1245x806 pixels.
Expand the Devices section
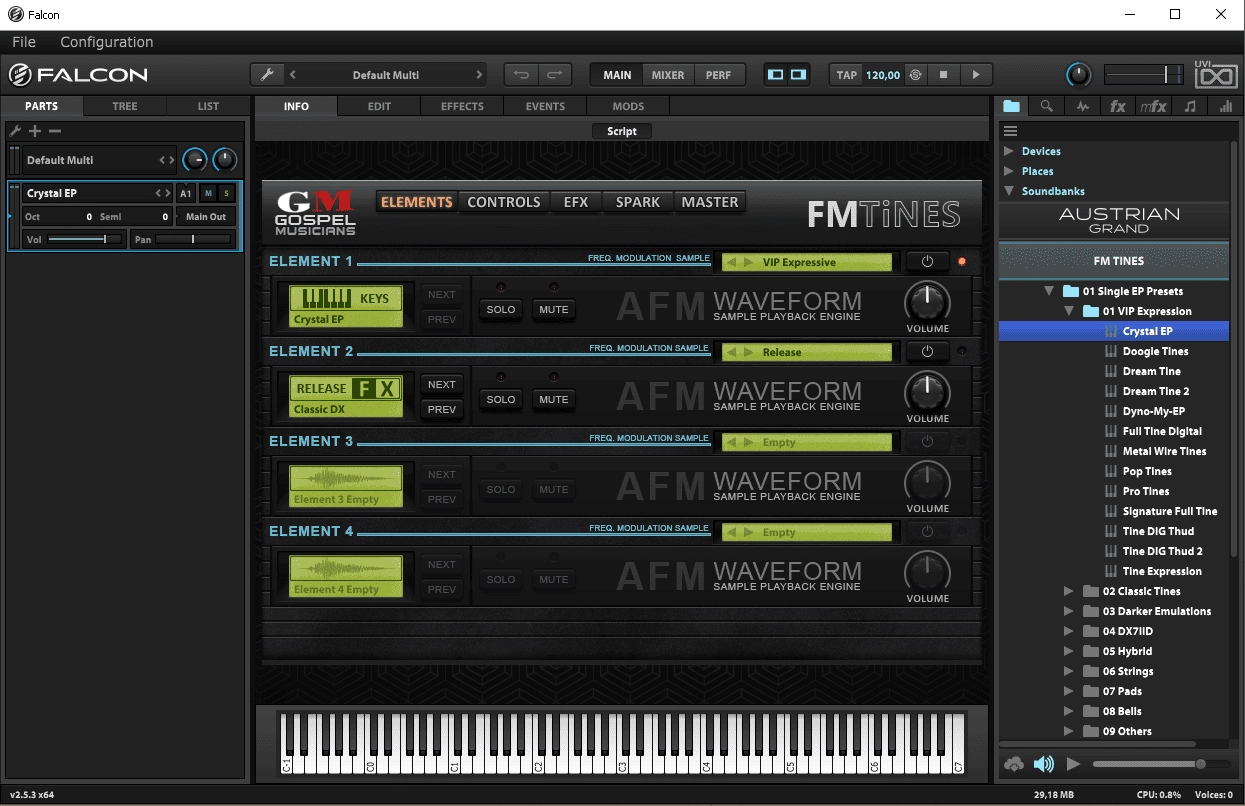[x=1009, y=151]
